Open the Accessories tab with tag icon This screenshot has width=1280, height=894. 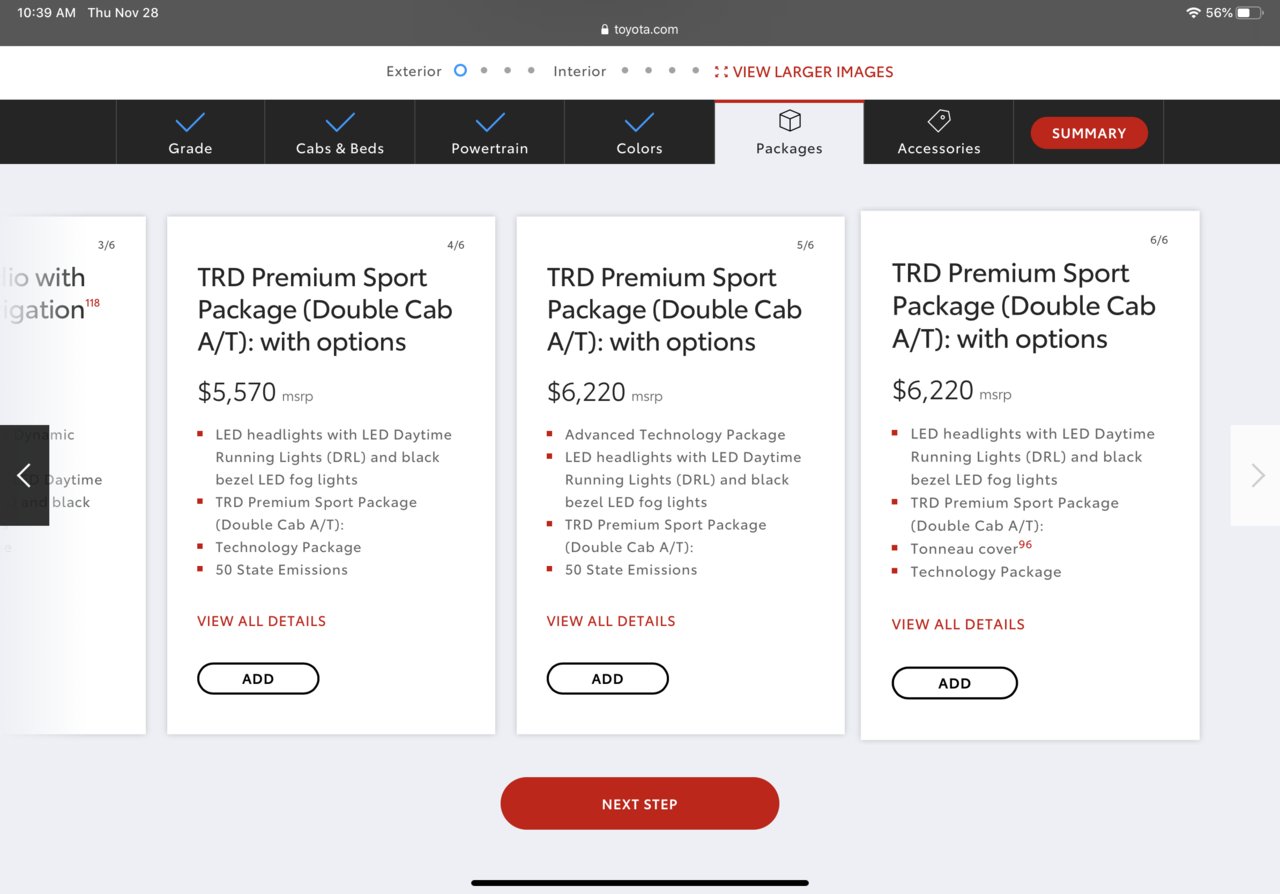(939, 132)
